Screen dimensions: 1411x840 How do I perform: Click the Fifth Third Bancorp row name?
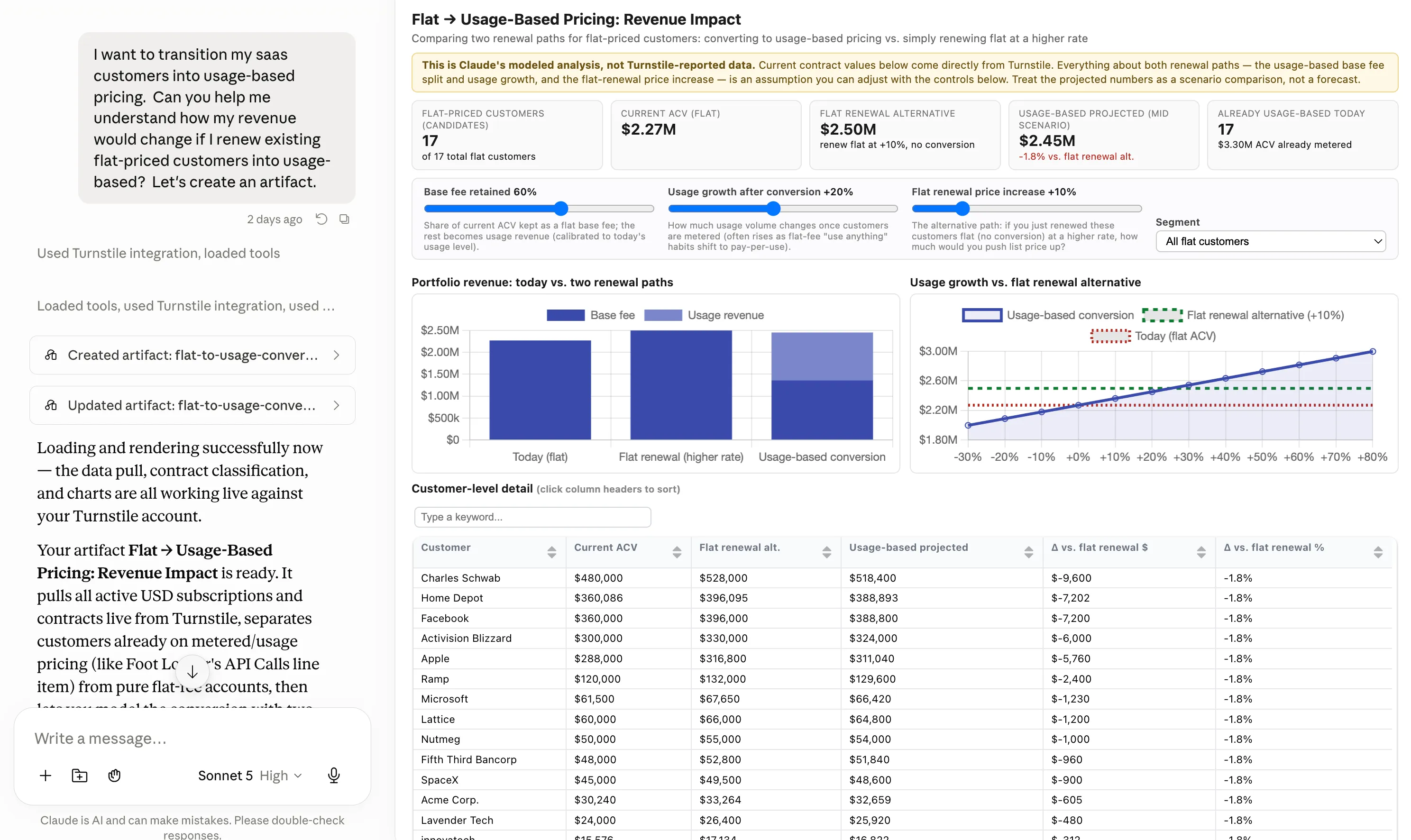click(468, 759)
